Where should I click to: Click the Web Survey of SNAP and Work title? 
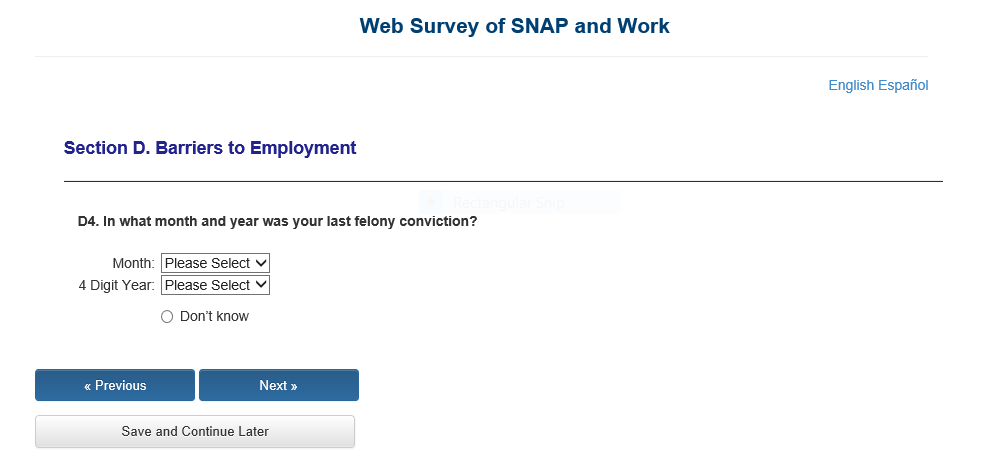[514, 26]
